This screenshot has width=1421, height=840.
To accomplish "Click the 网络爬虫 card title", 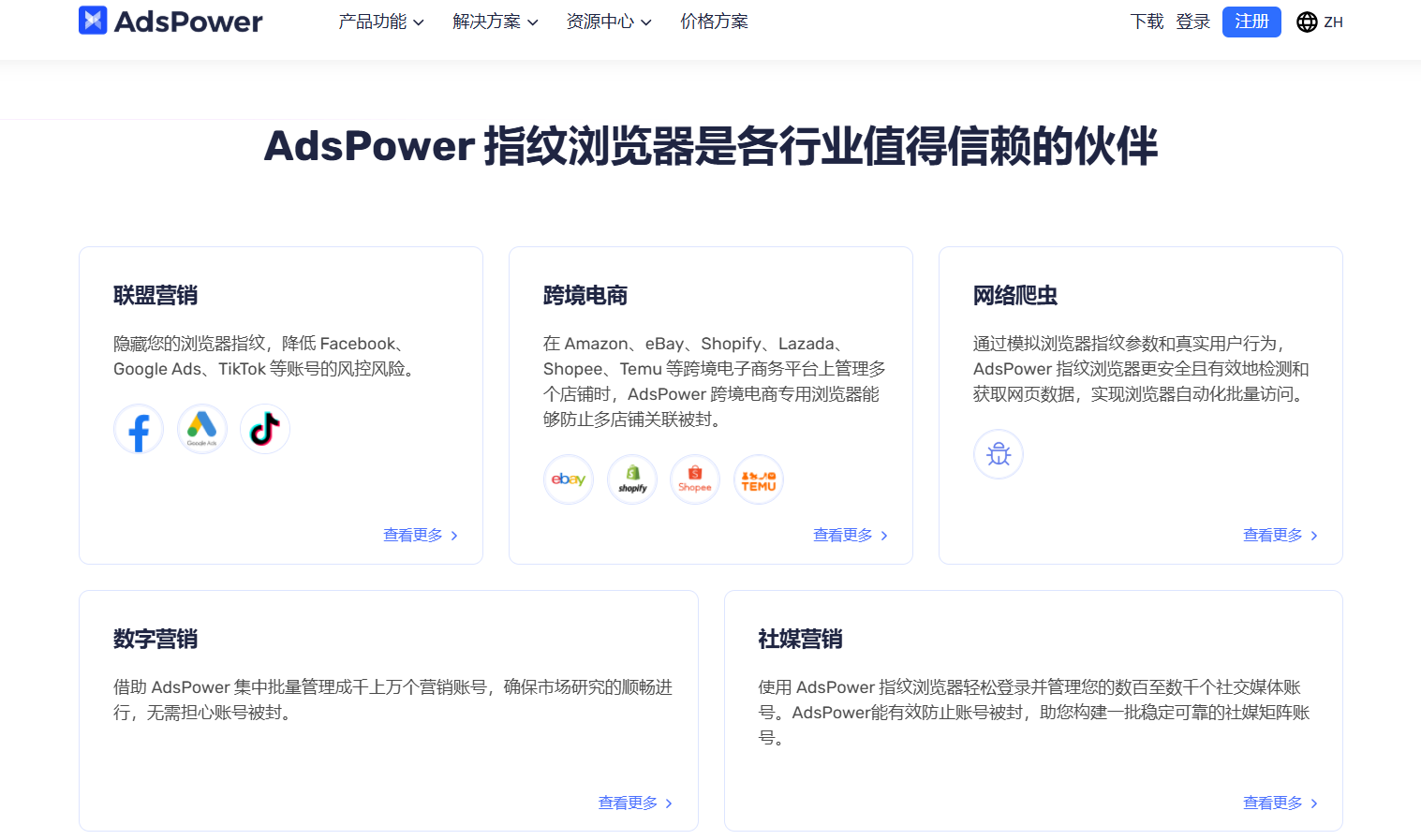I will click(1015, 296).
